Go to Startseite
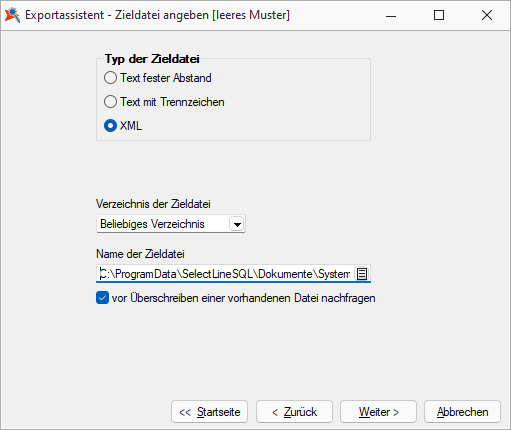 click(209, 412)
